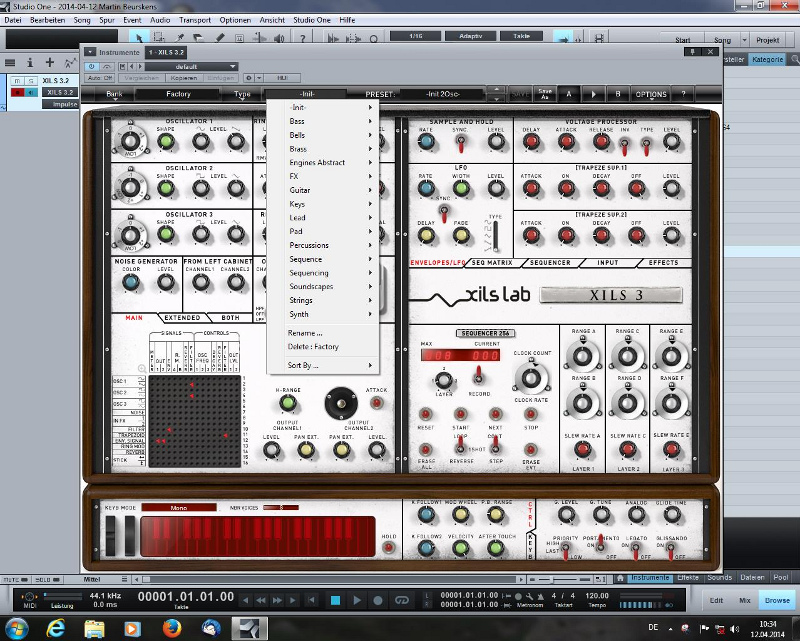
Task: Click the question mark help tool
Action: point(303,38)
